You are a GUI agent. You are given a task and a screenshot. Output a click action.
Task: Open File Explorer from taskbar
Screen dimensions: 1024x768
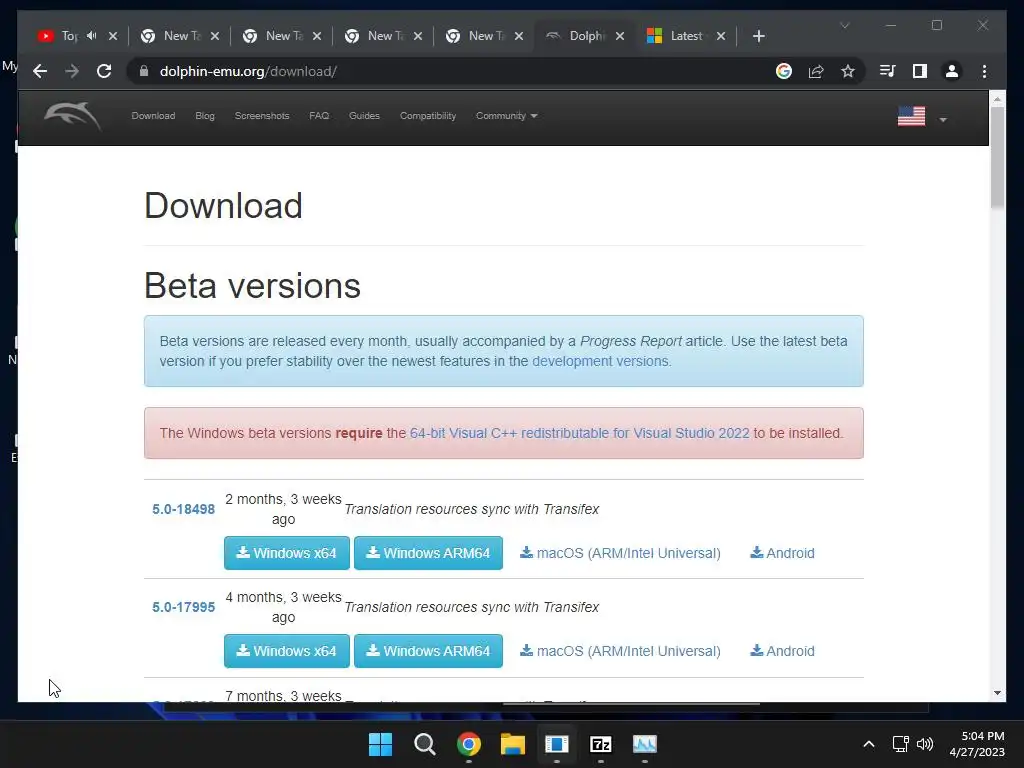[513, 744]
